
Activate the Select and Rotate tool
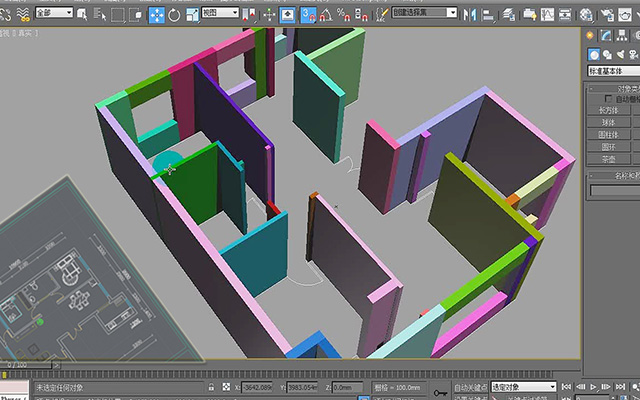[174, 15]
